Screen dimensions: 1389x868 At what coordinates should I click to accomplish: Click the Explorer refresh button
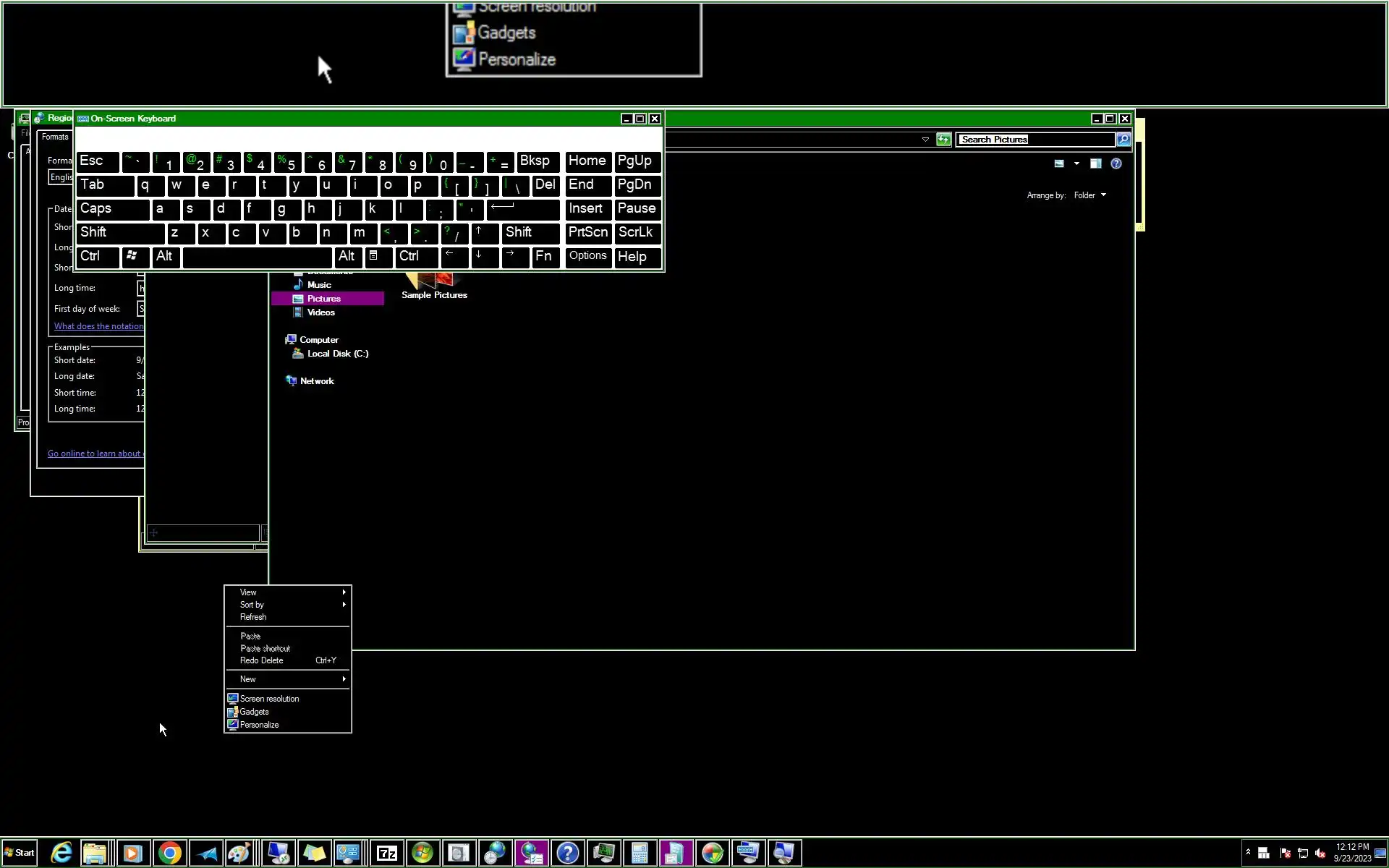tap(943, 140)
